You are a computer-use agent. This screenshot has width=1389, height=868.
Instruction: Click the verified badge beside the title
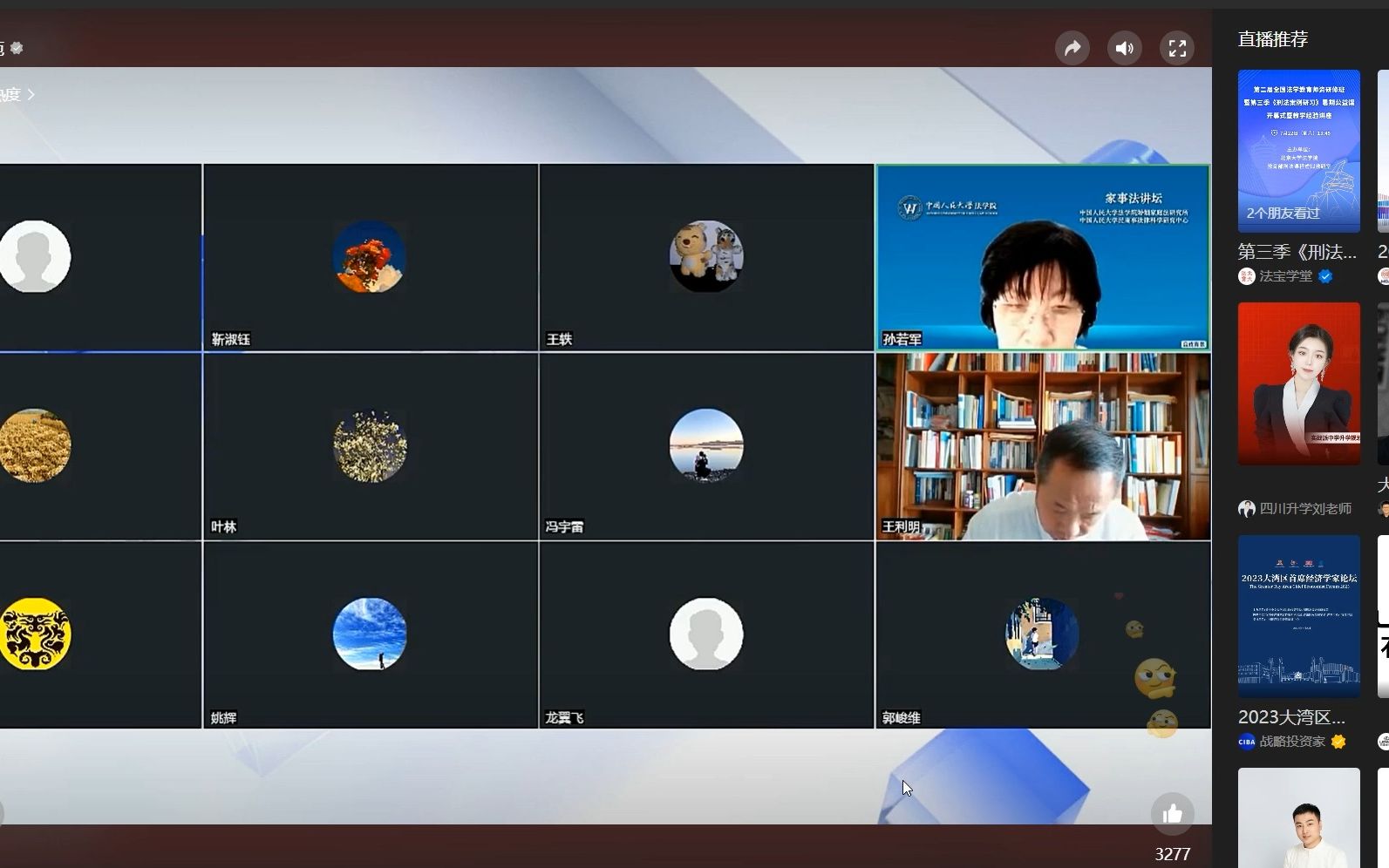17,48
